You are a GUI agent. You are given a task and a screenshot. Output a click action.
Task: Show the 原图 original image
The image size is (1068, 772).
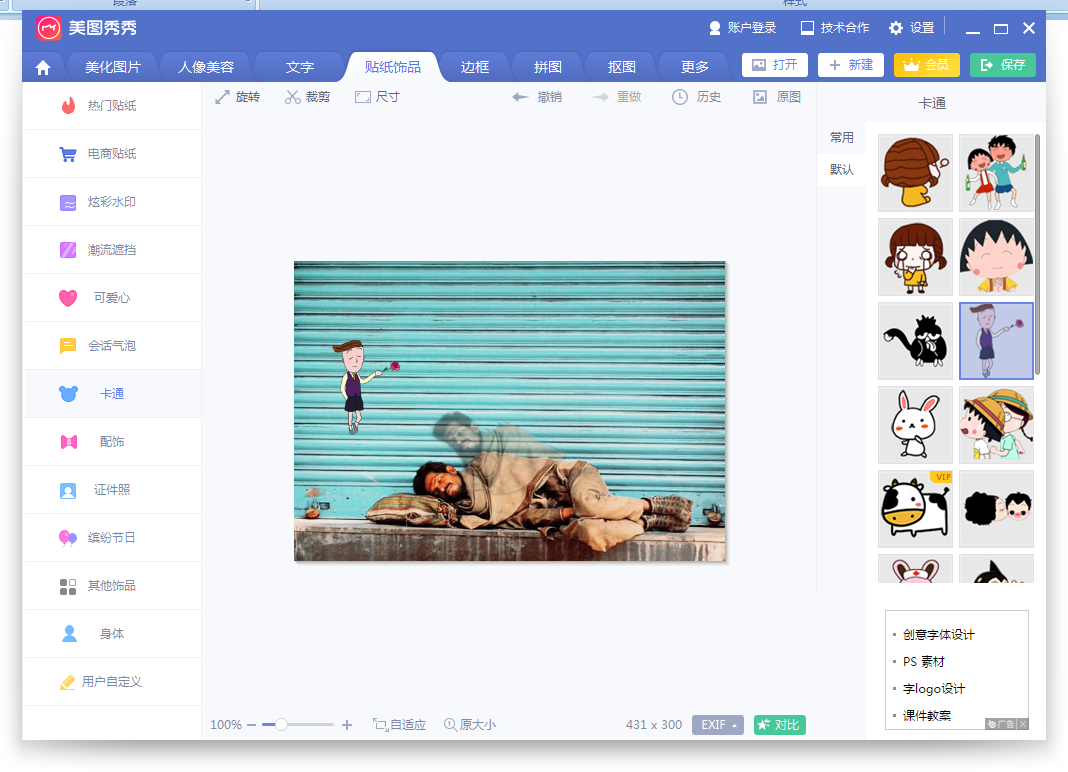click(x=777, y=97)
